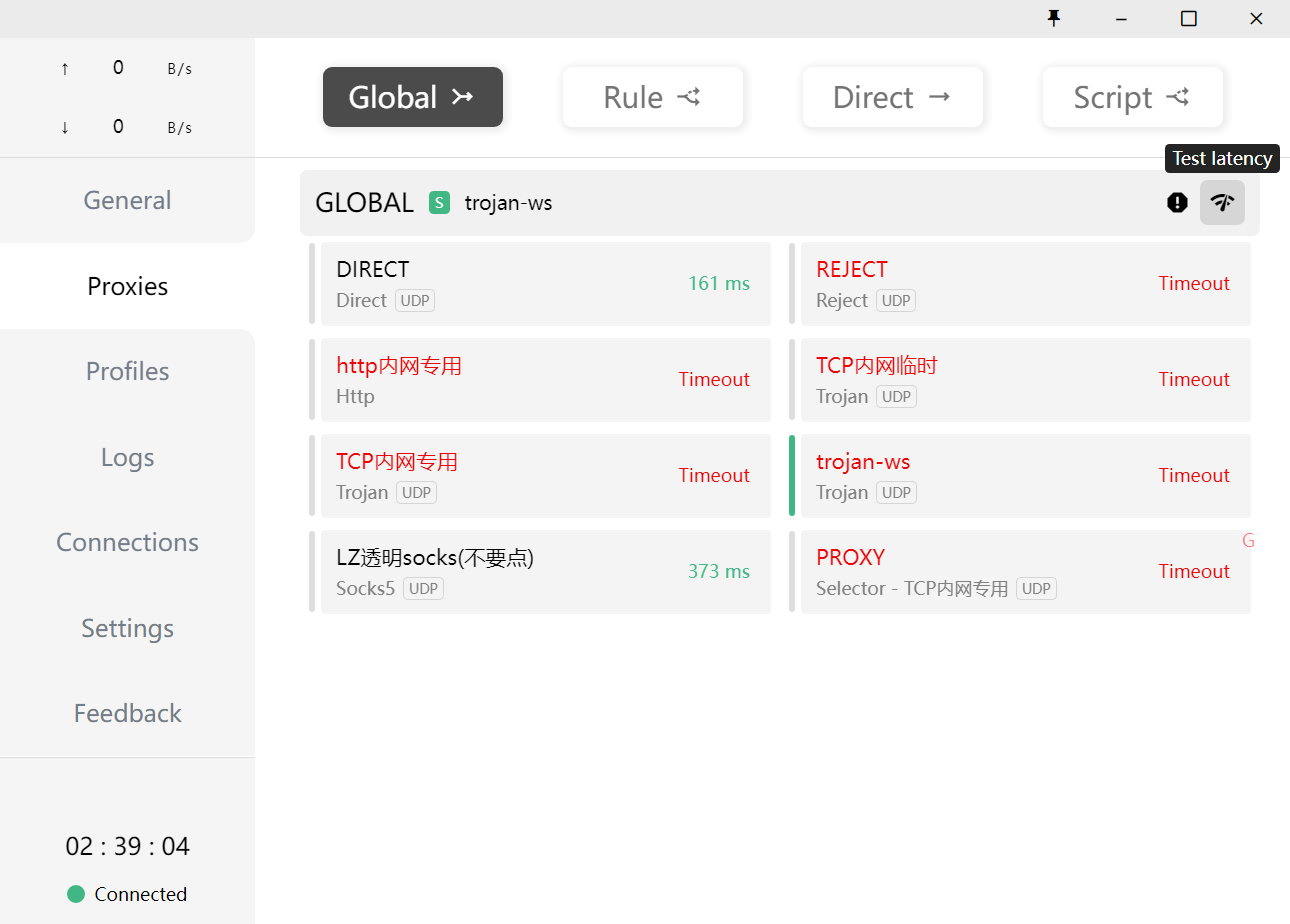This screenshot has height=924, width=1290.
Task: Click the pin window icon in title bar
Action: (1053, 18)
